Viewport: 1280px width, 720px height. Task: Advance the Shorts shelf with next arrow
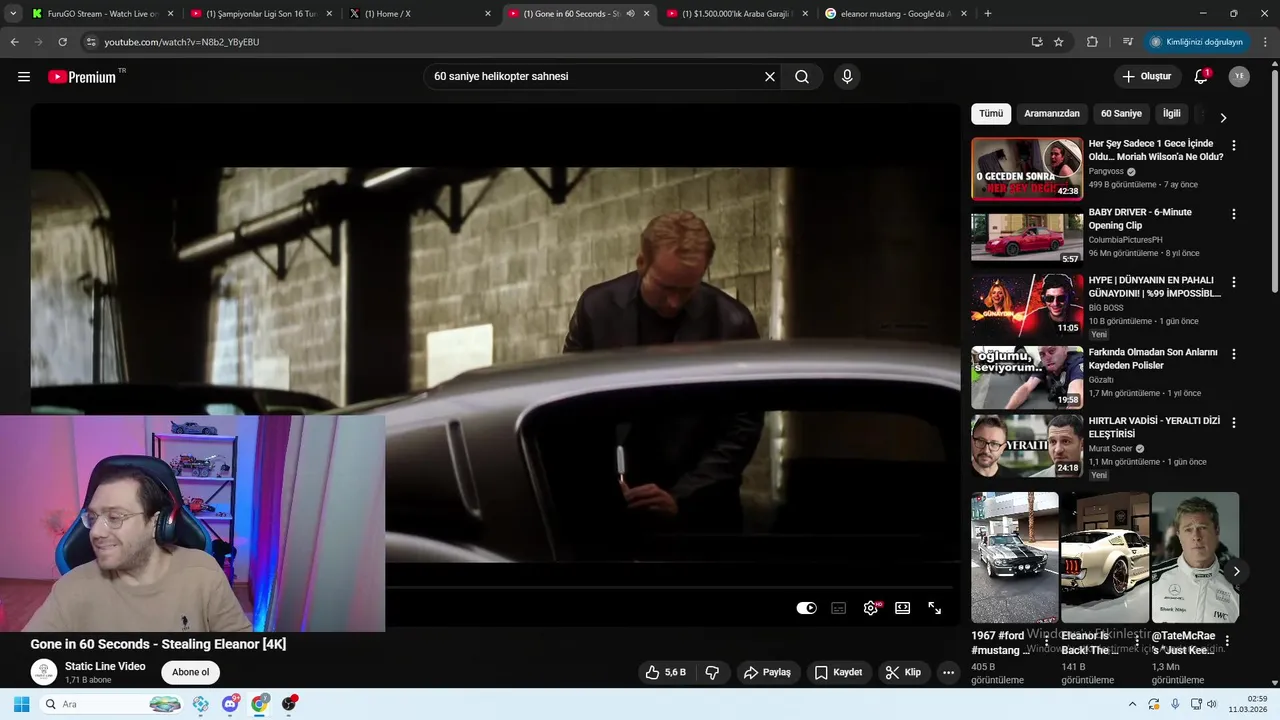(x=1236, y=572)
